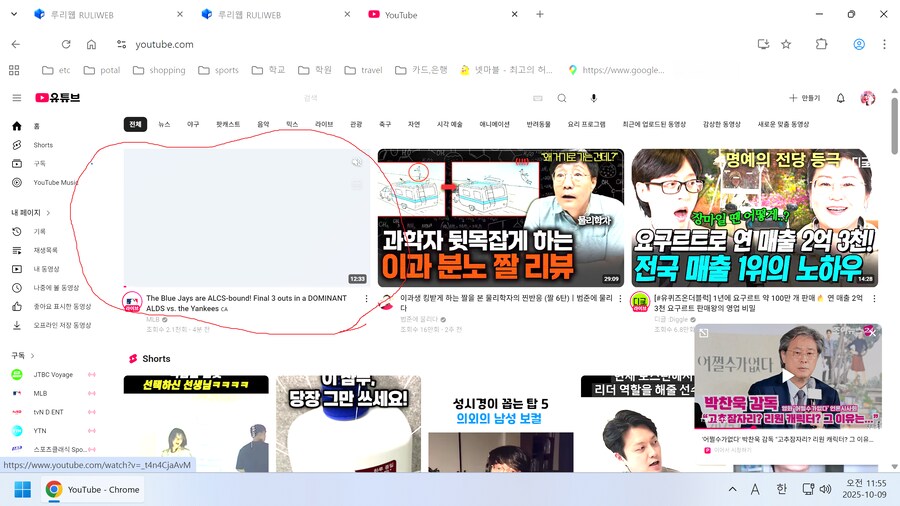The width and height of the screenshot is (900, 506).
Task: Unmute the Blue Jays video preview
Action: pos(356,162)
